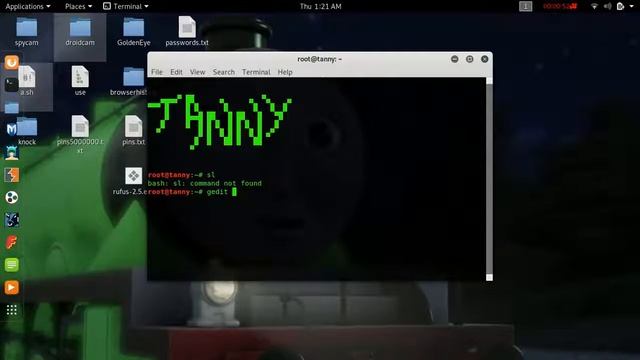This screenshot has width=640, height=360.
Task: Open the Terminal app menu in top bar
Action: point(126,6)
